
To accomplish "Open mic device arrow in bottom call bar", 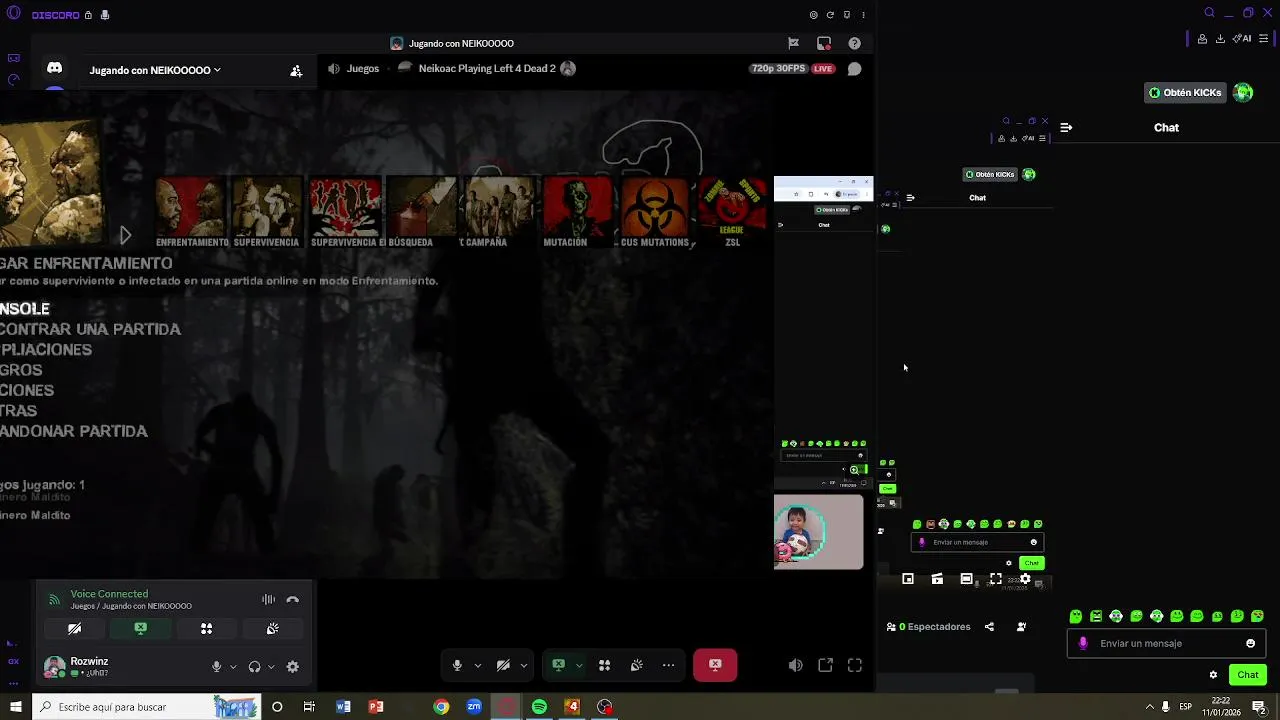I will click(x=477, y=666).
